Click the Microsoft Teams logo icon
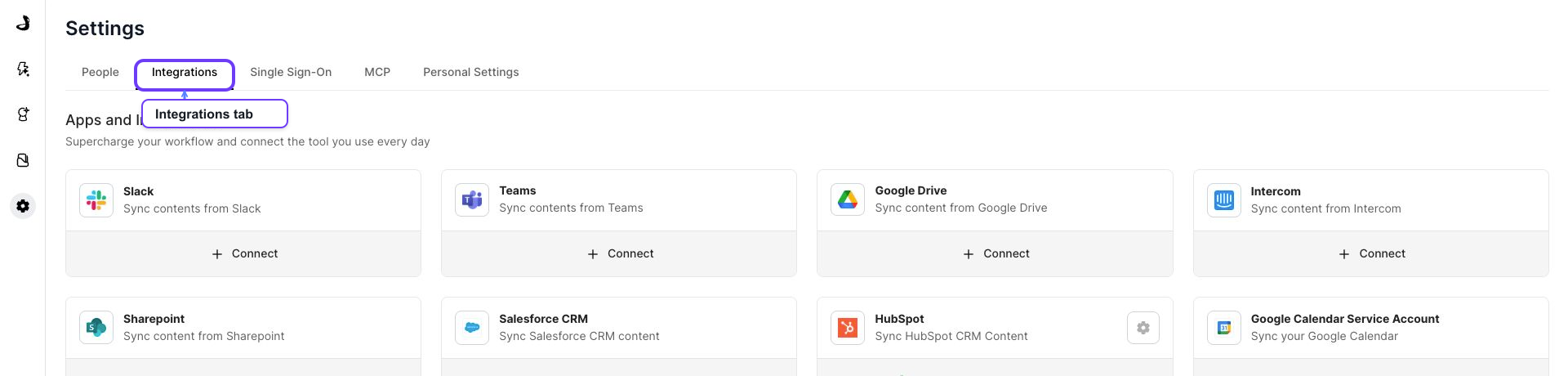Viewport: 1568px width, 376px height. click(x=472, y=200)
